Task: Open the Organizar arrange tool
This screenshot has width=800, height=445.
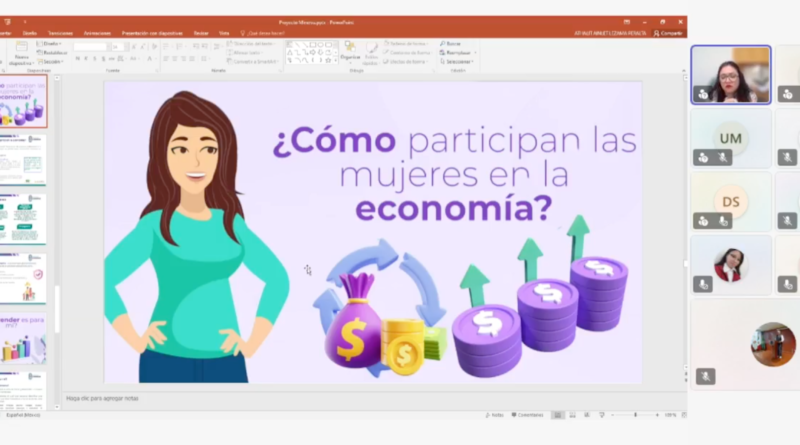Action: [x=350, y=53]
